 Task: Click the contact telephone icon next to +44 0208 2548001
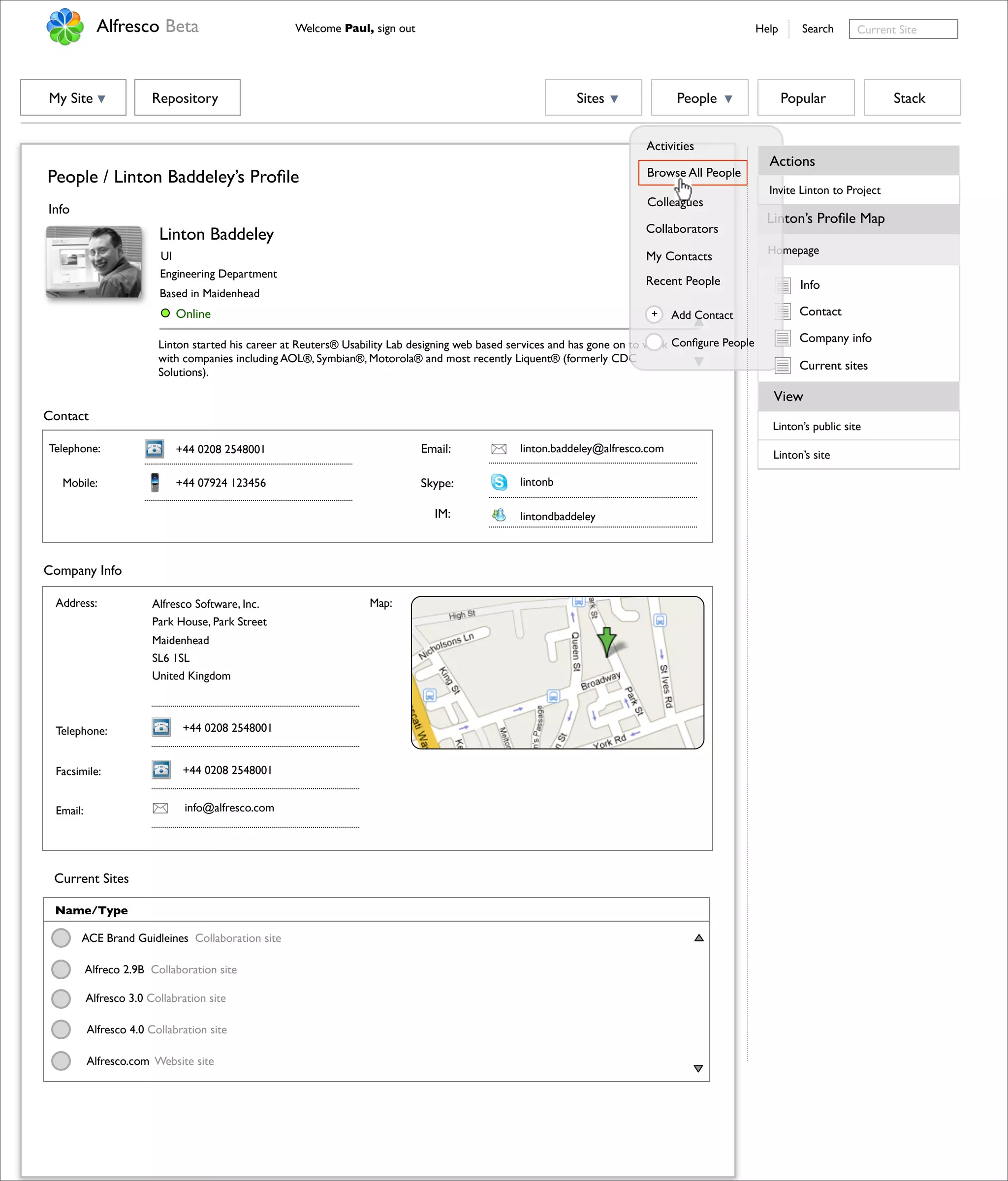tap(155, 449)
